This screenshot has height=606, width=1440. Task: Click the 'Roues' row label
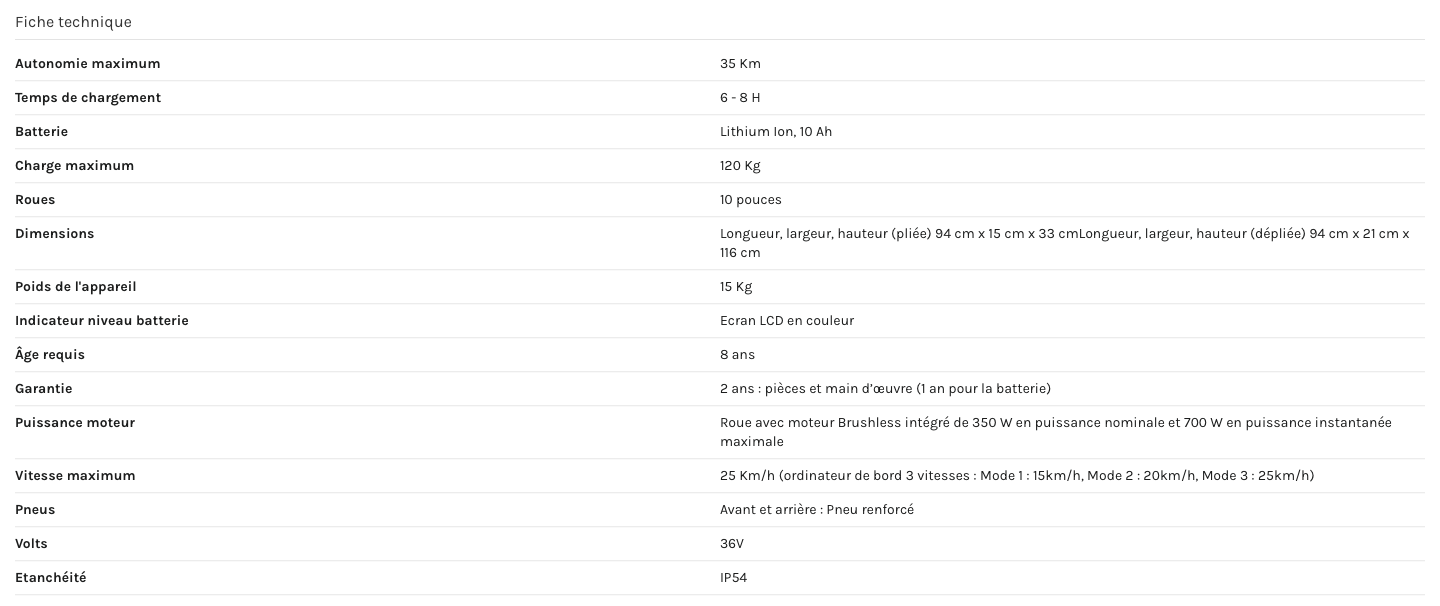[35, 200]
